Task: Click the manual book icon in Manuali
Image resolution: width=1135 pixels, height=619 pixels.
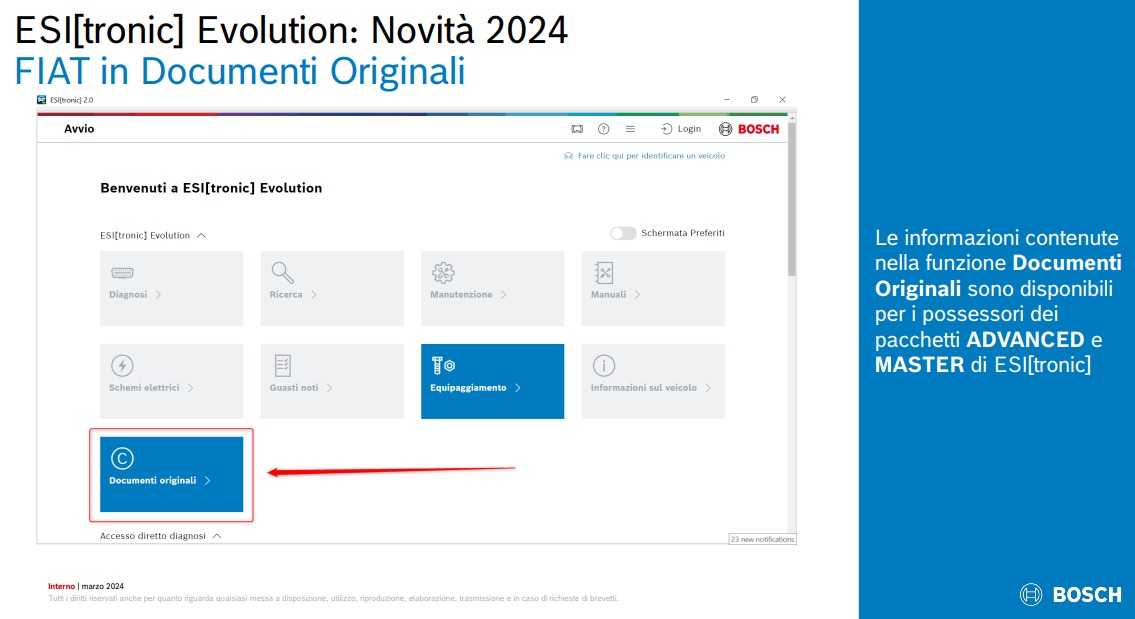Action: 604,272
